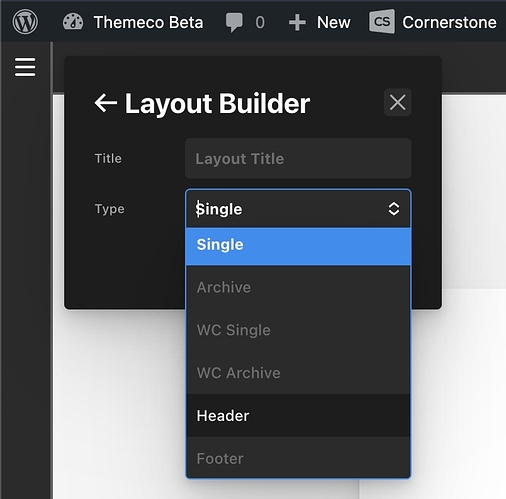Screen dimensions: 506x499
Task: Open the Cornerstone admin bar link
Action: click(x=449, y=22)
